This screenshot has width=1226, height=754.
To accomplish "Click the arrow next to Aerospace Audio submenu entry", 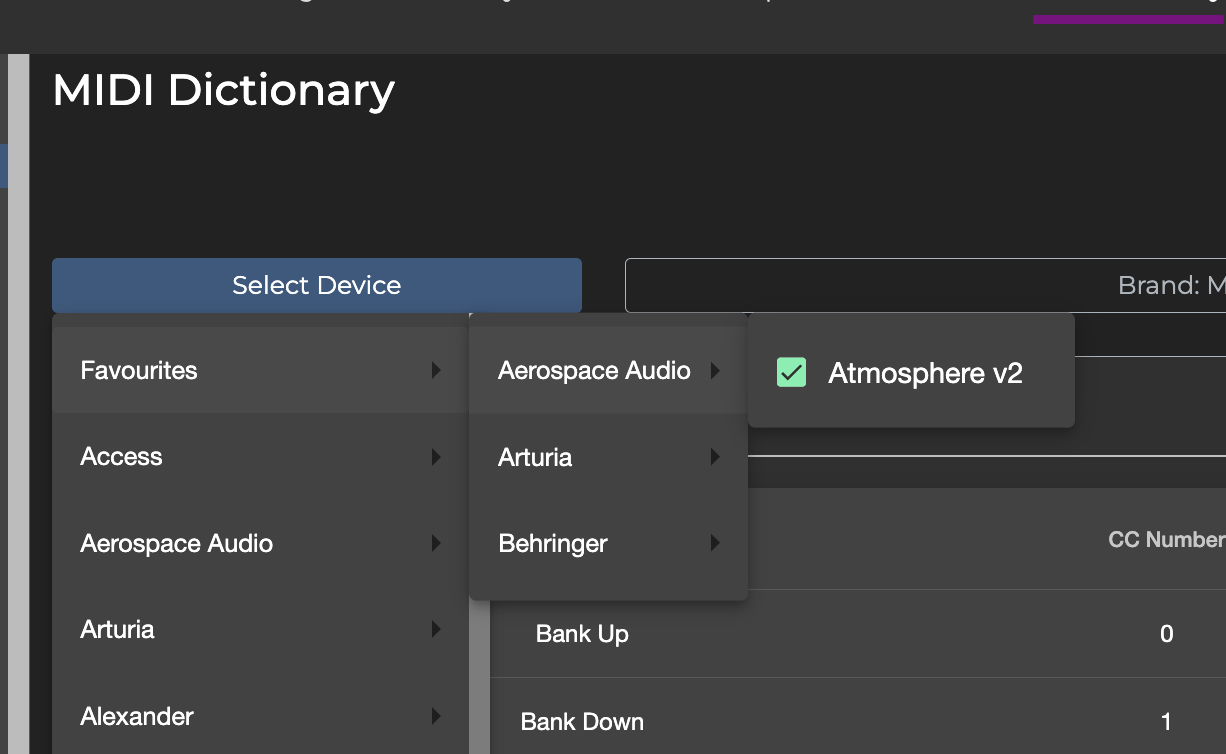I will click(716, 370).
